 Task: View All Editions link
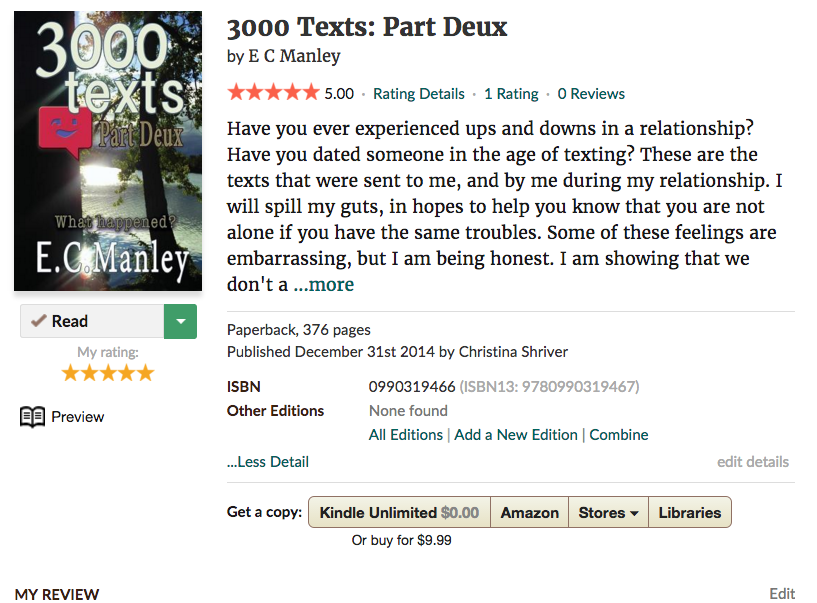click(x=405, y=435)
